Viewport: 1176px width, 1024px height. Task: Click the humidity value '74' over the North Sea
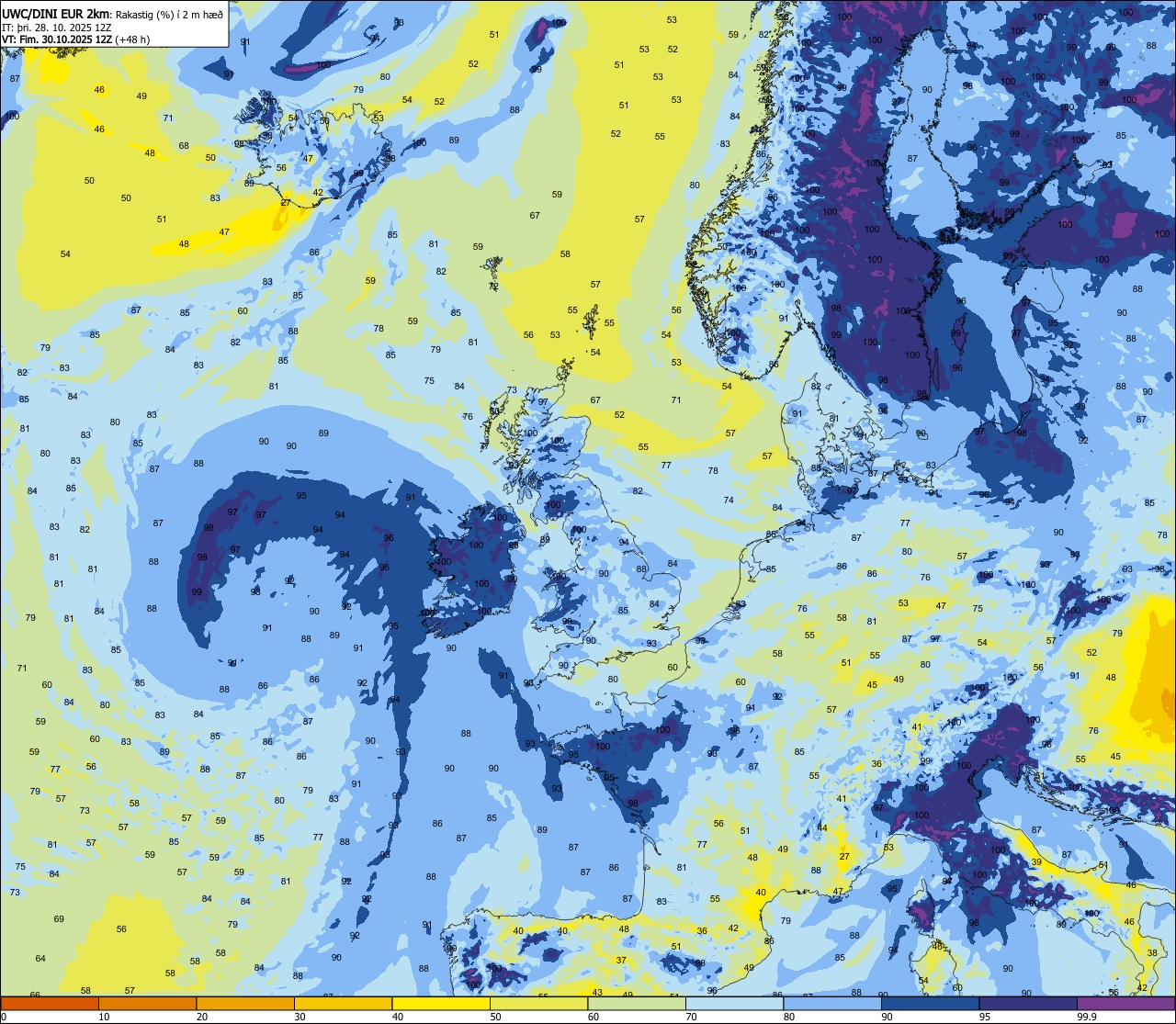point(729,501)
